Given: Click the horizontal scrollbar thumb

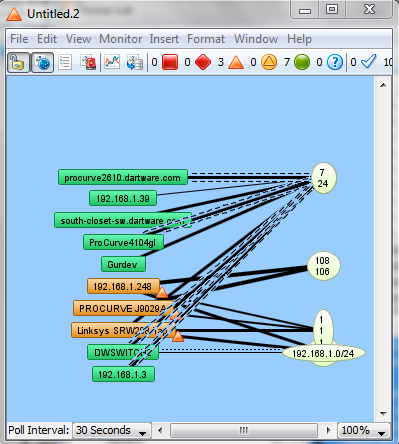Looking at the screenshot, I should pyautogui.click(x=244, y=430).
